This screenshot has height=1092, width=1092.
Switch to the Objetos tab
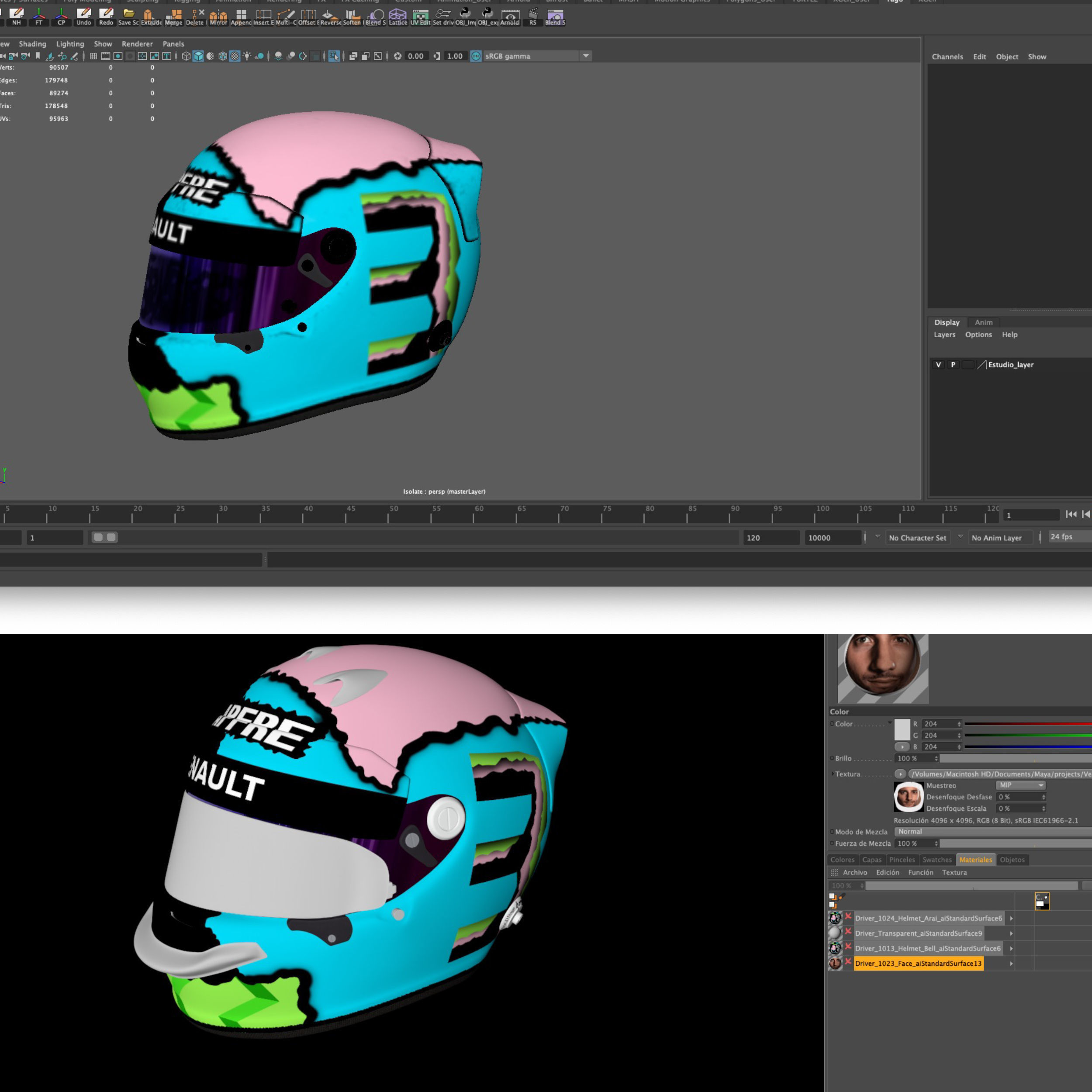[x=1012, y=860]
